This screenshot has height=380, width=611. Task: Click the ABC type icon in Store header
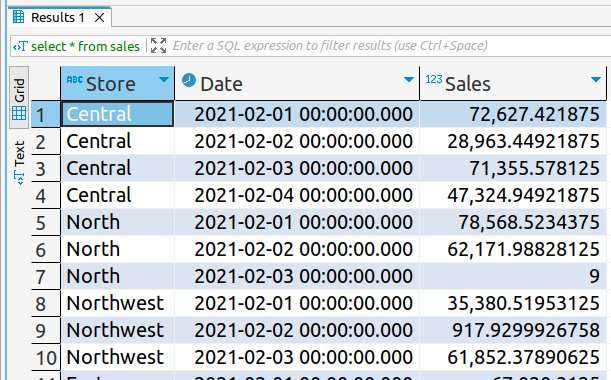click(x=74, y=80)
